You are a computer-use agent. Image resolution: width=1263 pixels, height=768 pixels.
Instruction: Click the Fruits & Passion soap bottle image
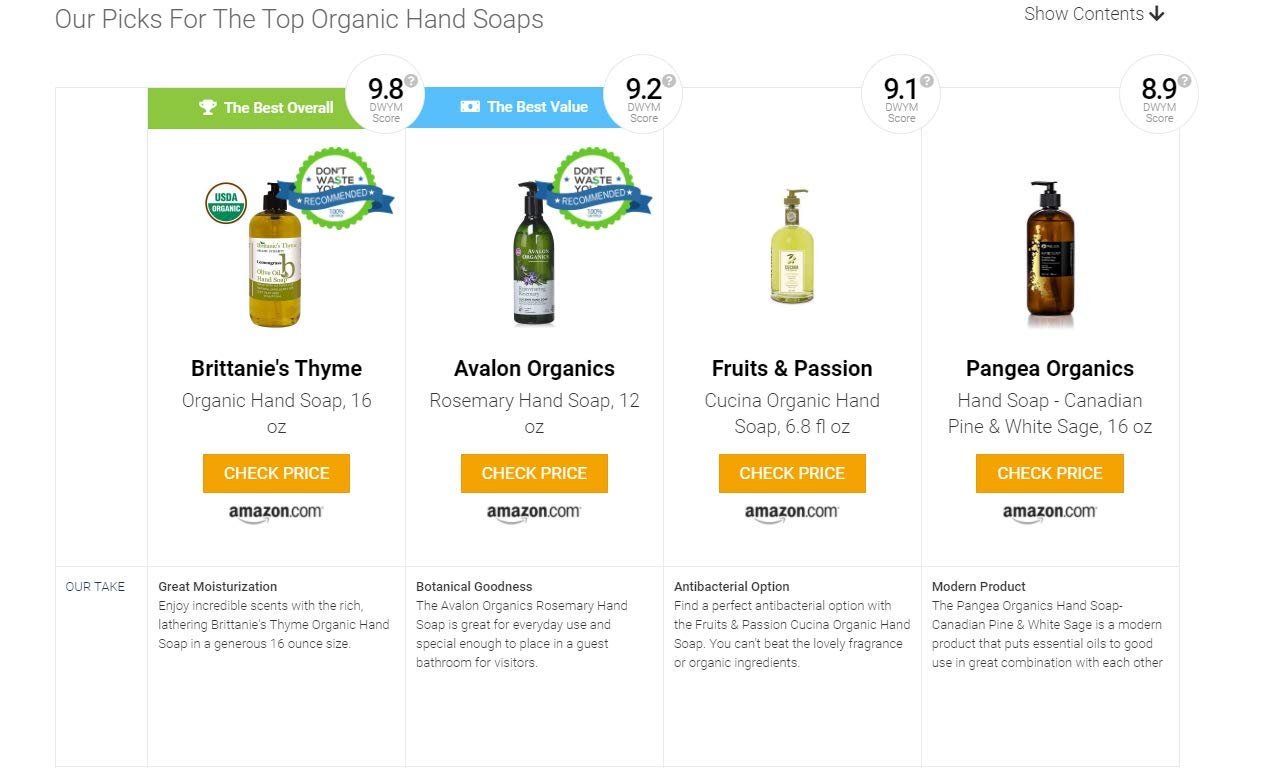(x=792, y=246)
